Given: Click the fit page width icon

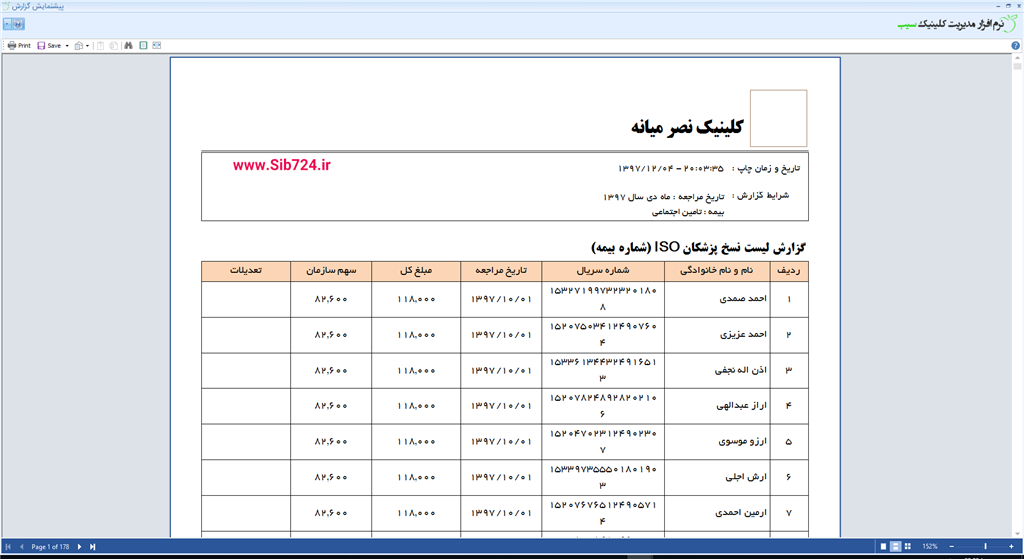Looking at the screenshot, I should coord(157,46).
